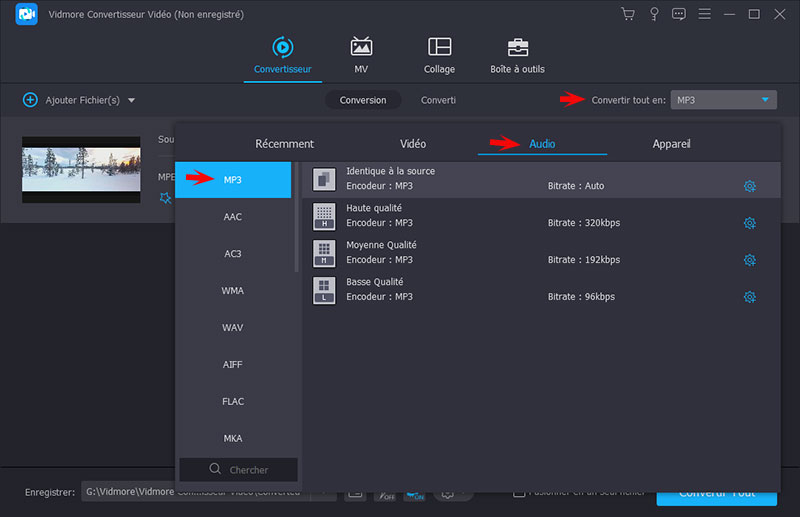Screen dimensions: 800x517
Task: Select FLAC in the format list
Action: coord(233,401)
